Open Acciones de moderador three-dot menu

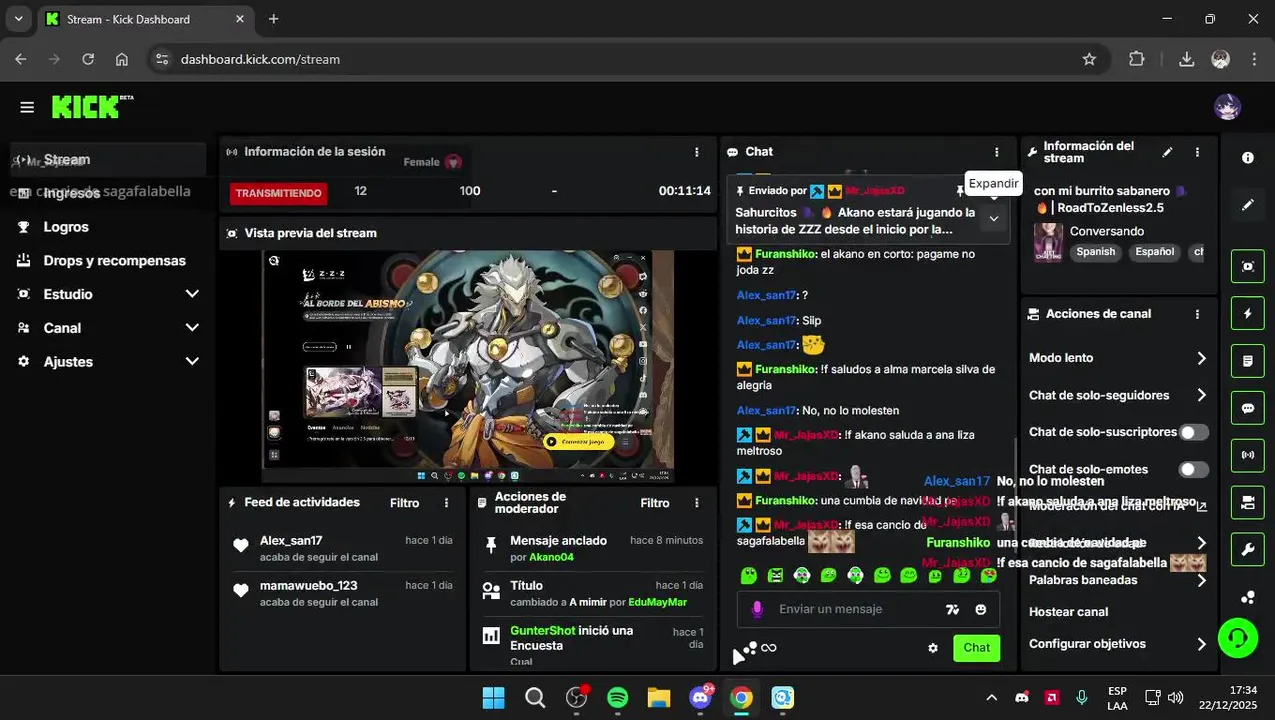coord(697,503)
